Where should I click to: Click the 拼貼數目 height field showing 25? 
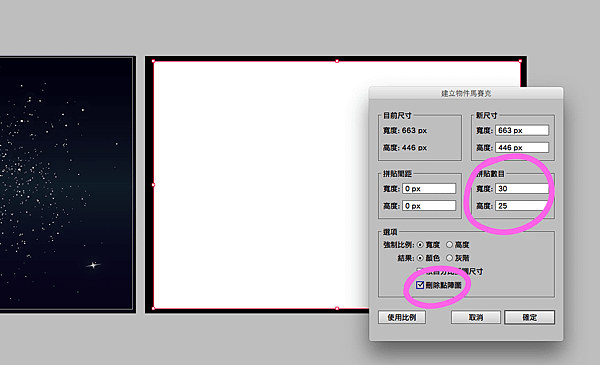522,206
